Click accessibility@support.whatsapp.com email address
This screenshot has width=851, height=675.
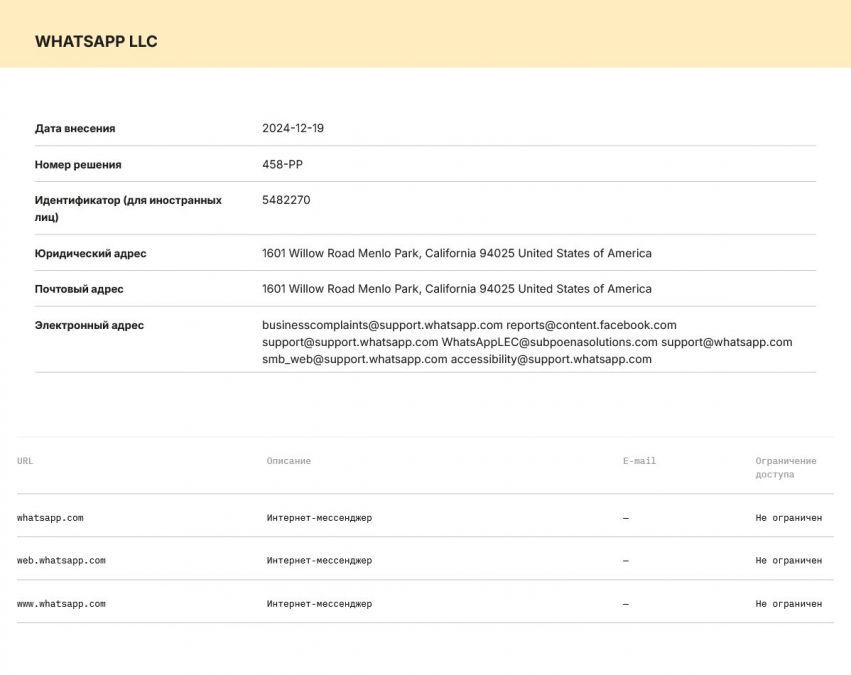(x=551, y=359)
